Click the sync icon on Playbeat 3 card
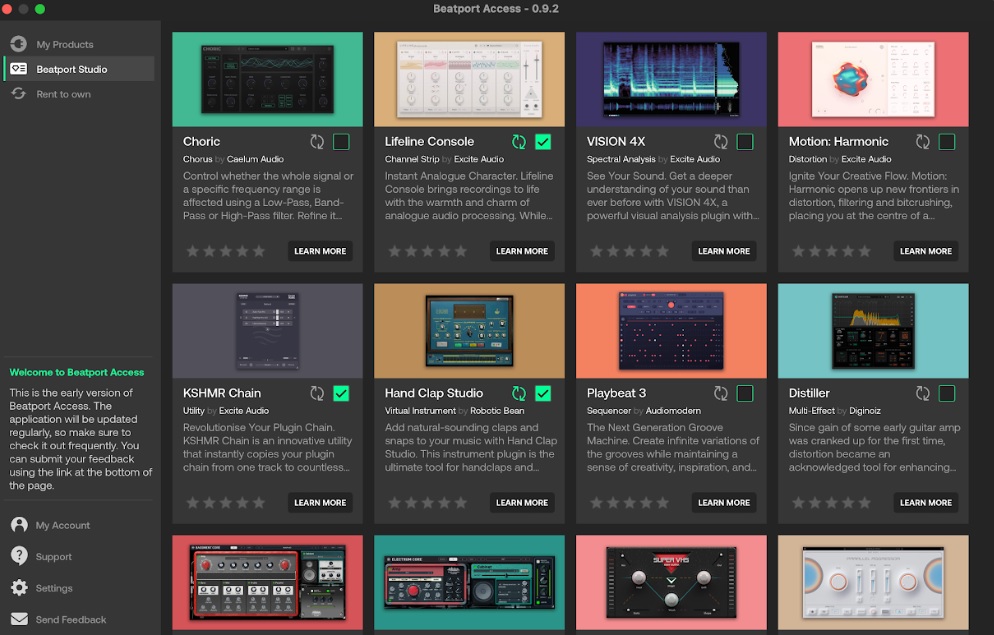 click(x=721, y=394)
